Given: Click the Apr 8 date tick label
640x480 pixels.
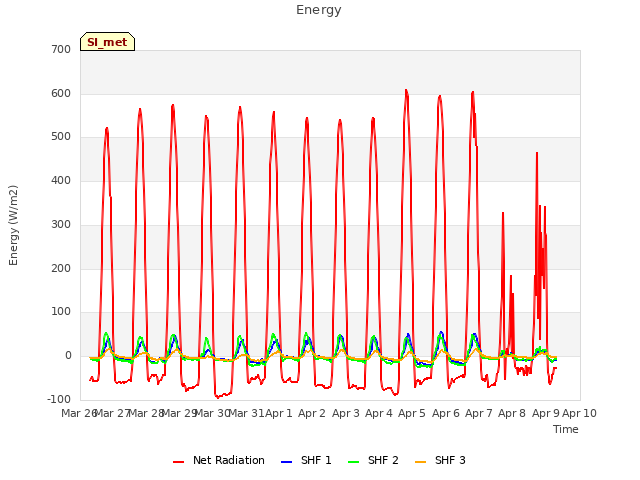Looking at the screenshot, I should (512, 413).
